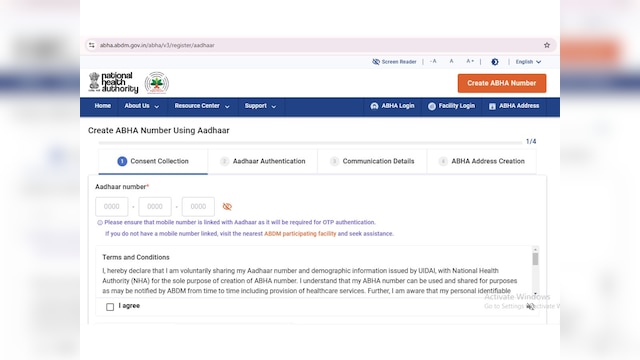Click the URL text in address bar
The width and height of the screenshot is (640, 360).
click(x=157, y=45)
